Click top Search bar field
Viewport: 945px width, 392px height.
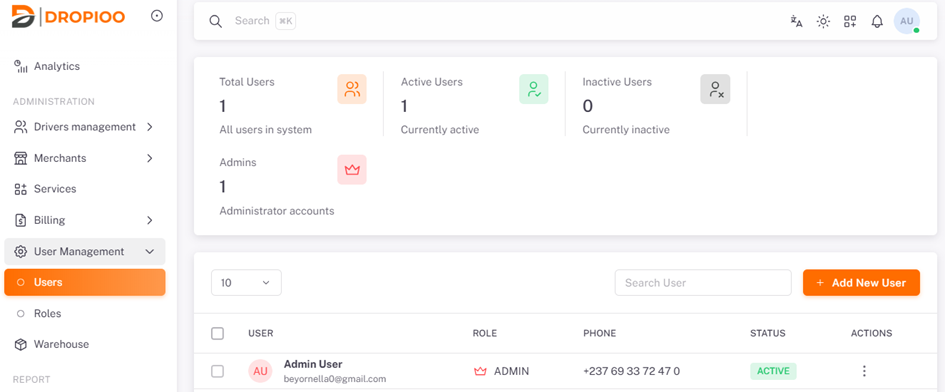coord(252,21)
